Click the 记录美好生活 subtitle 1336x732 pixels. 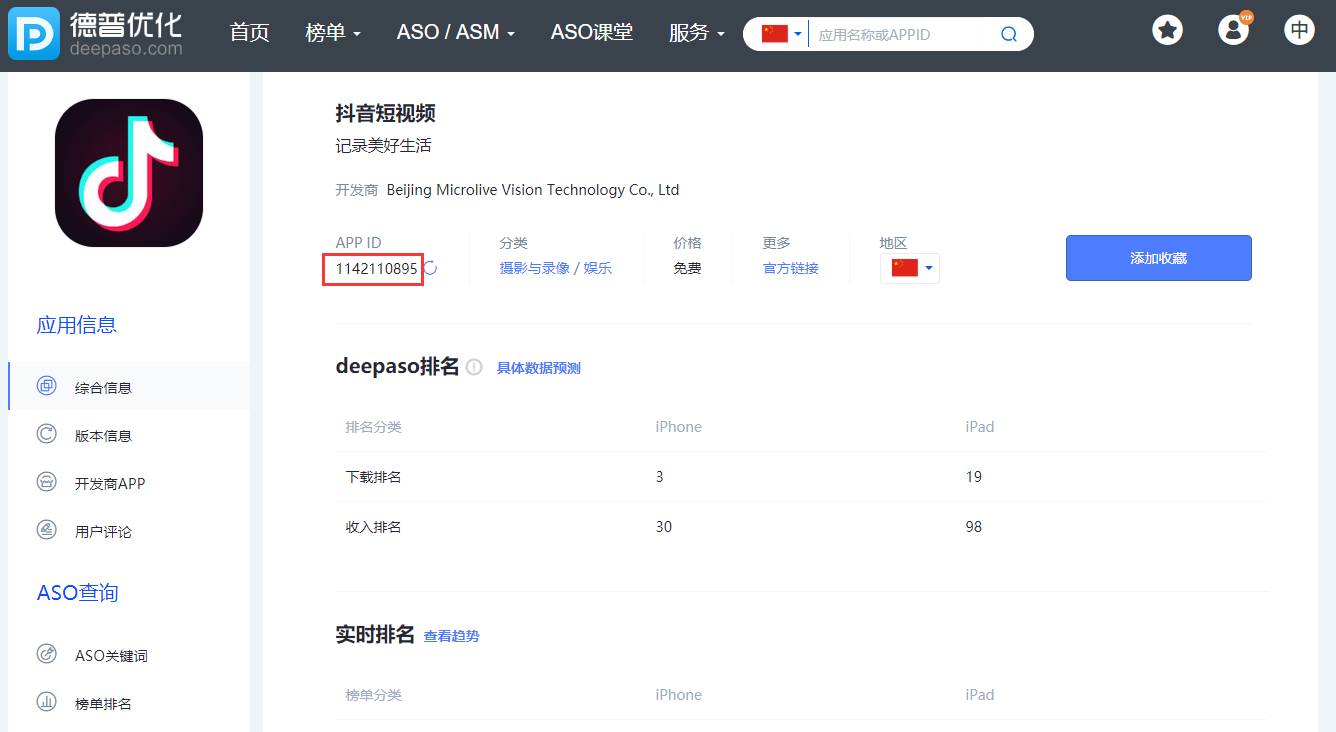383,146
